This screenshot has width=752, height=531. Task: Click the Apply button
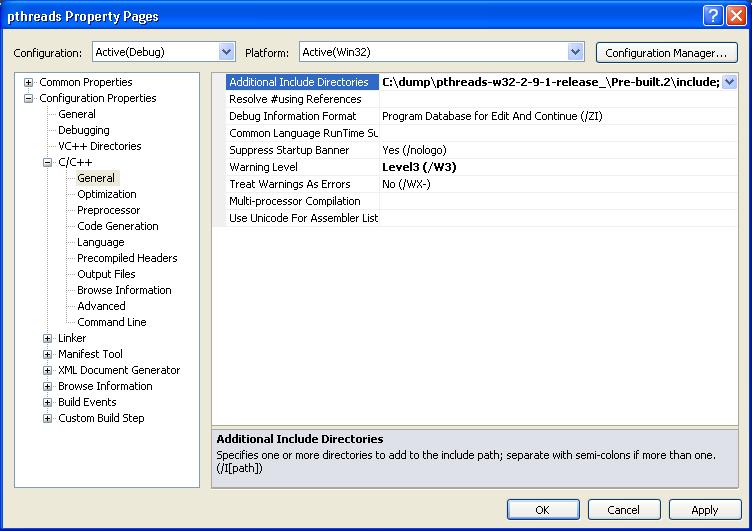pos(705,510)
